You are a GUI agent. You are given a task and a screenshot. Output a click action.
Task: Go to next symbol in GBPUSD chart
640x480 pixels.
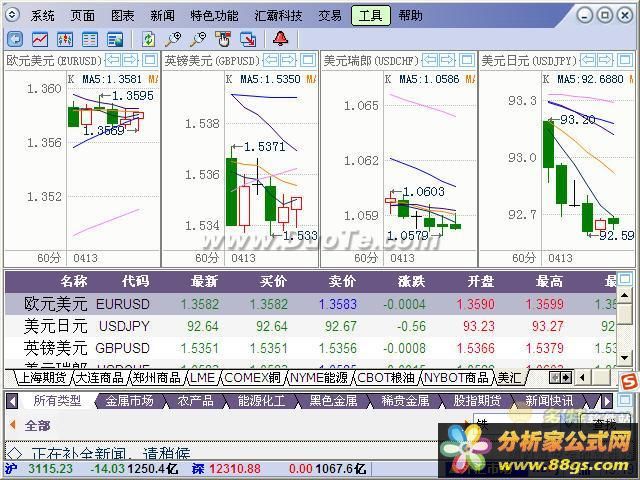pos(289,60)
